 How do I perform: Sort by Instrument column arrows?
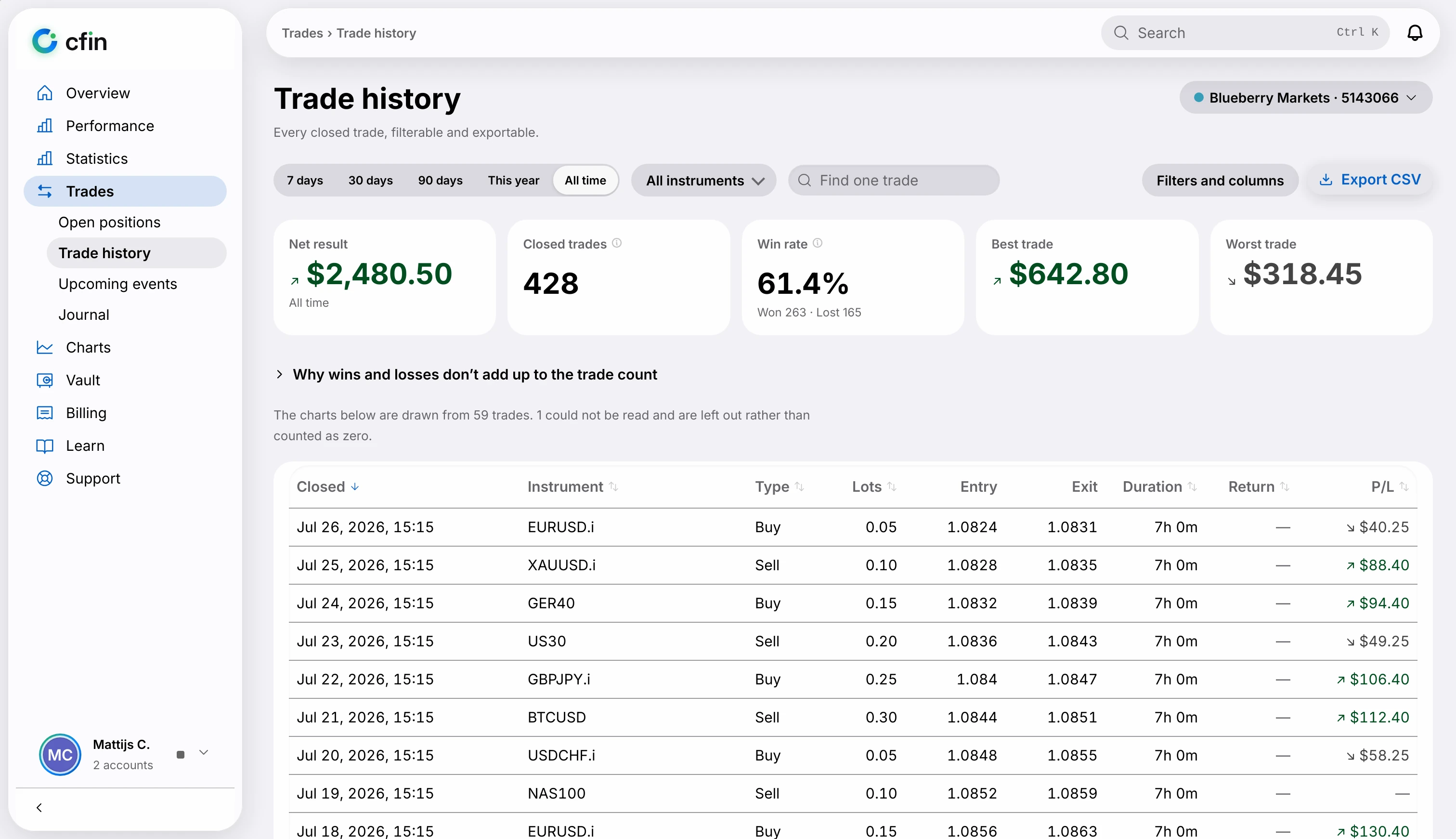(x=613, y=487)
